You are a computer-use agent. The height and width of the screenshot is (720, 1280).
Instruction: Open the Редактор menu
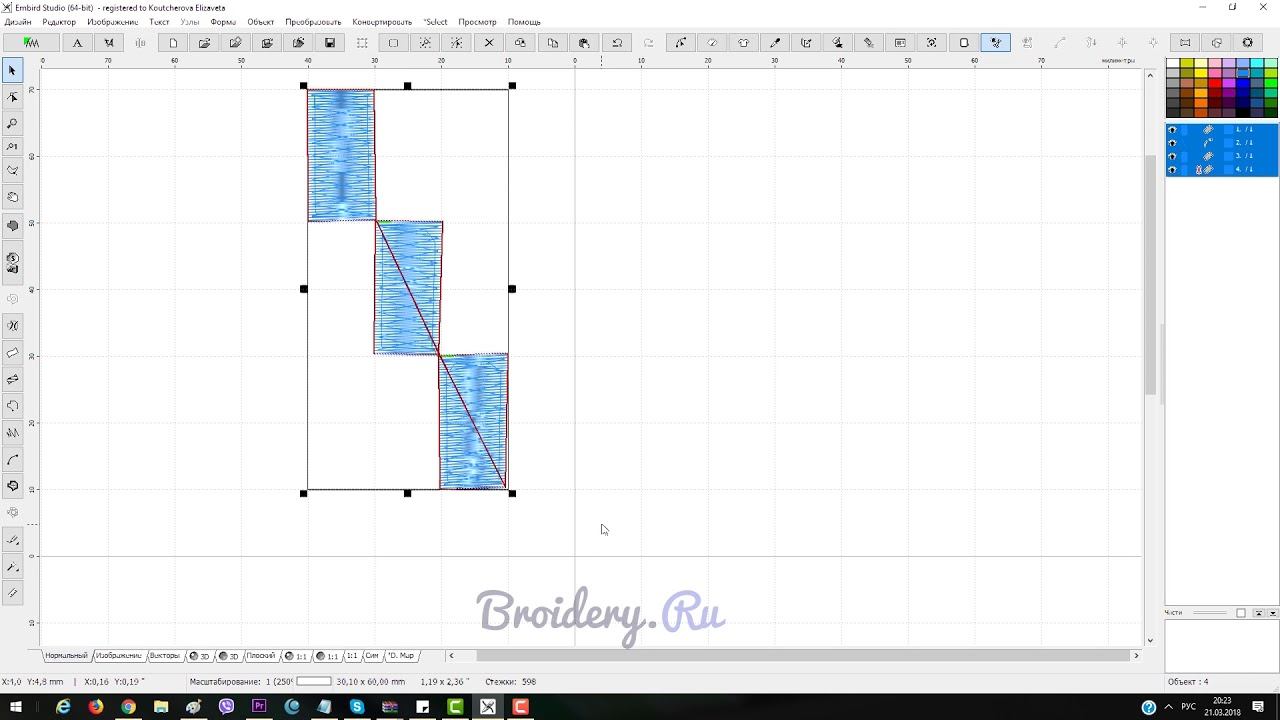[x=59, y=22]
